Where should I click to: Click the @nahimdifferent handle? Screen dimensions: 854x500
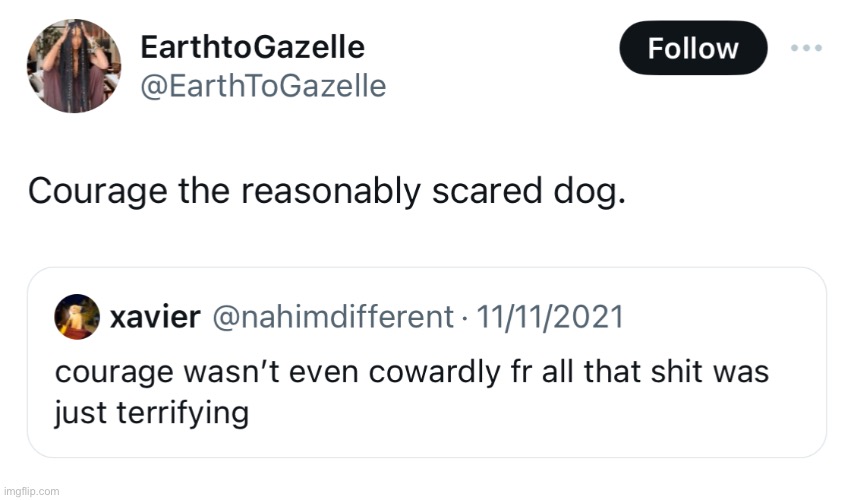tap(333, 318)
